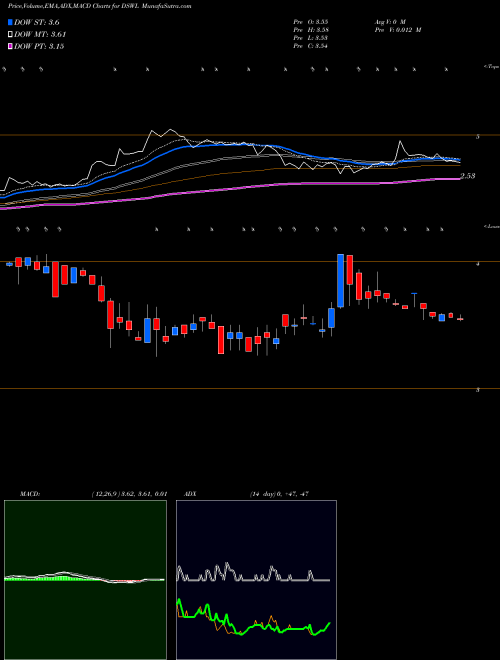Viewport: 500px width, 660px height.
Task: Click the axis label 3 on the candlestick chart
Action: click(478, 390)
